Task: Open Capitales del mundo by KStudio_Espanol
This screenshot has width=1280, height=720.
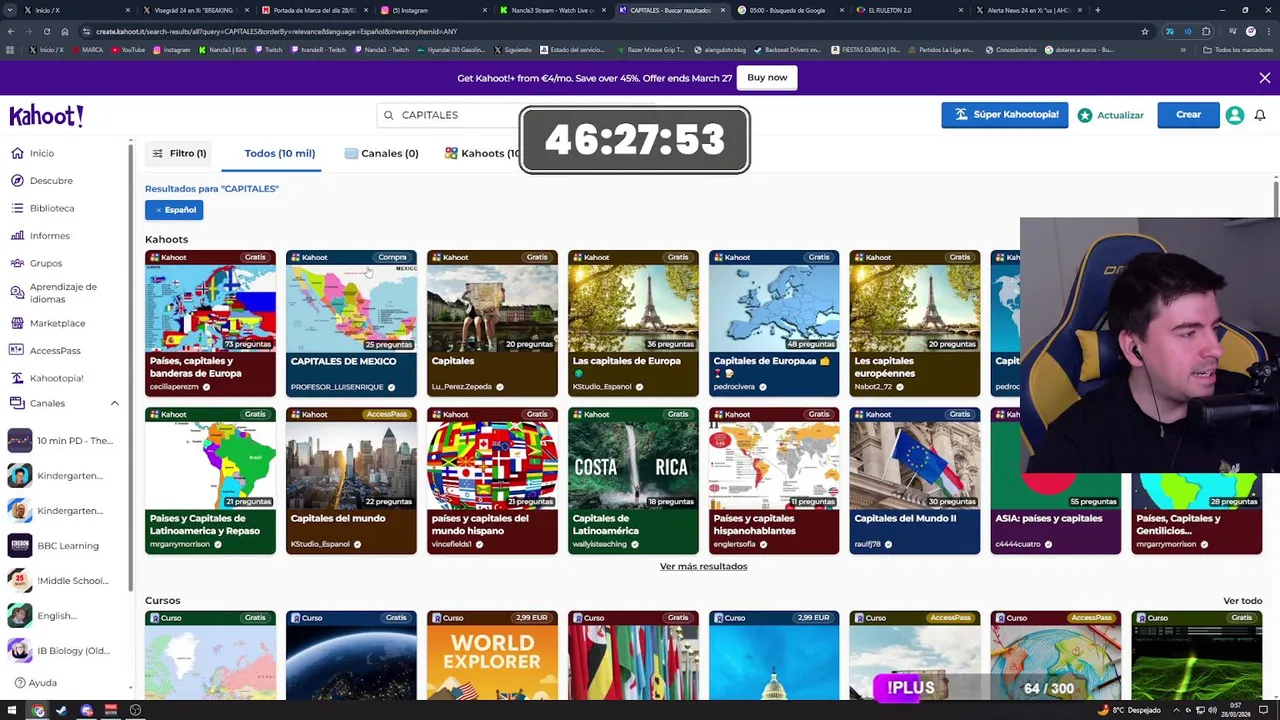Action: point(351,481)
